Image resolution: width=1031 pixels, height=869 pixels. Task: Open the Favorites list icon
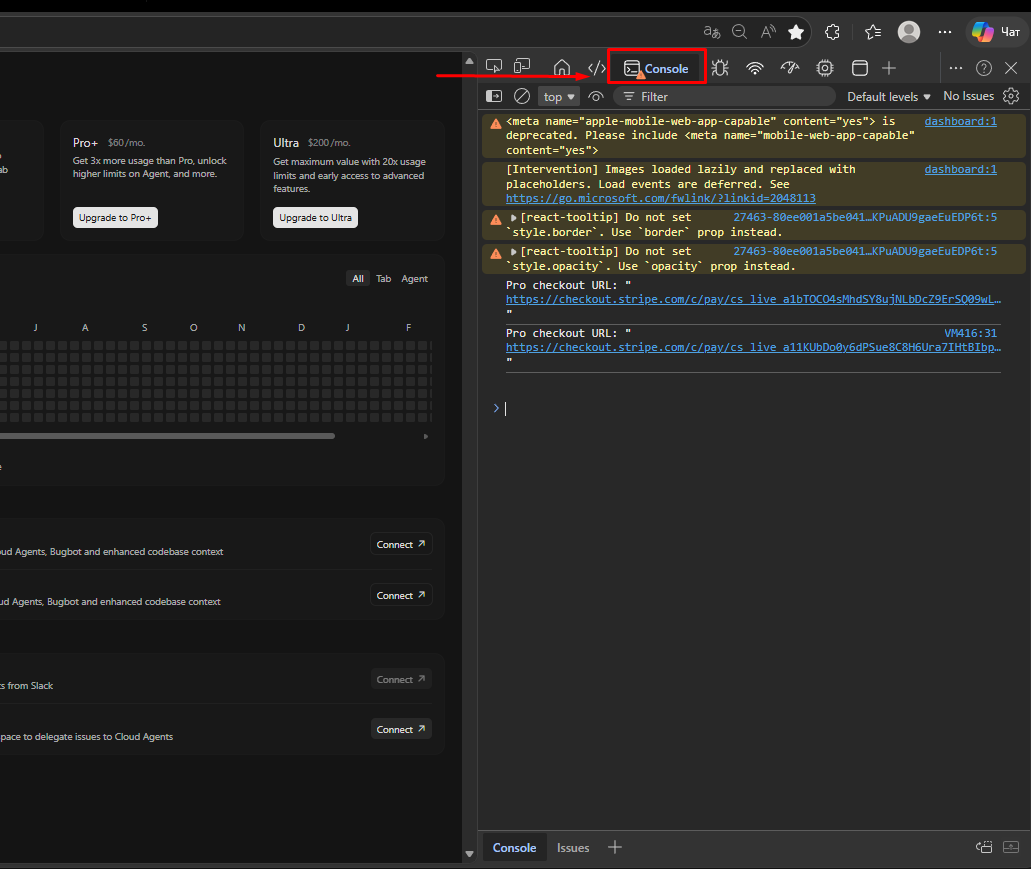(x=873, y=32)
